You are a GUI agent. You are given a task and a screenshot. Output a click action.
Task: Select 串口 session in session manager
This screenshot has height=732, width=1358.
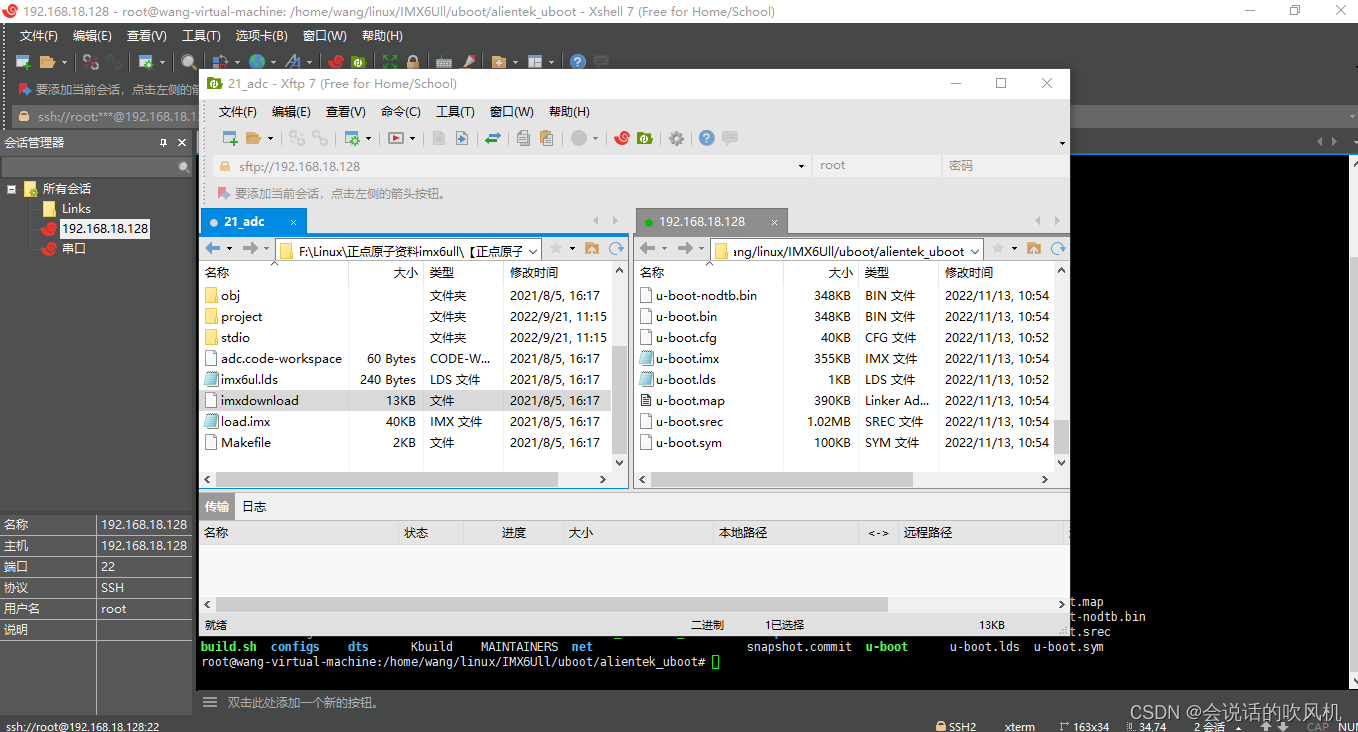(x=74, y=248)
